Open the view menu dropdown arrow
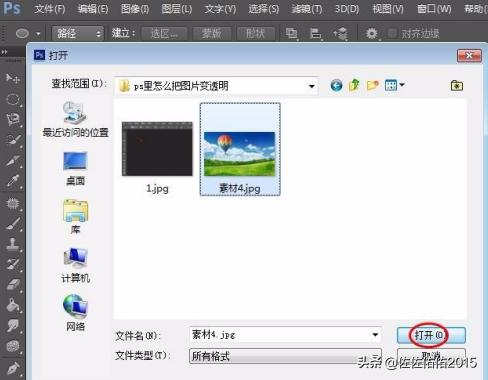The image size is (488, 380). [x=402, y=85]
